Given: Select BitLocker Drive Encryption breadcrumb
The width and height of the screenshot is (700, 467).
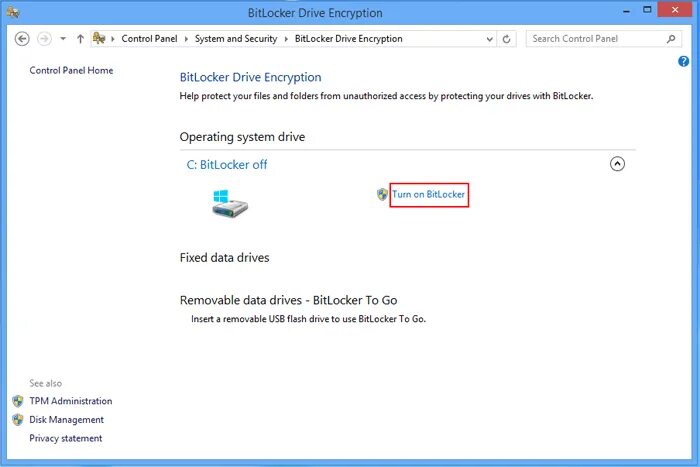Looking at the screenshot, I should pyautogui.click(x=349, y=39).
